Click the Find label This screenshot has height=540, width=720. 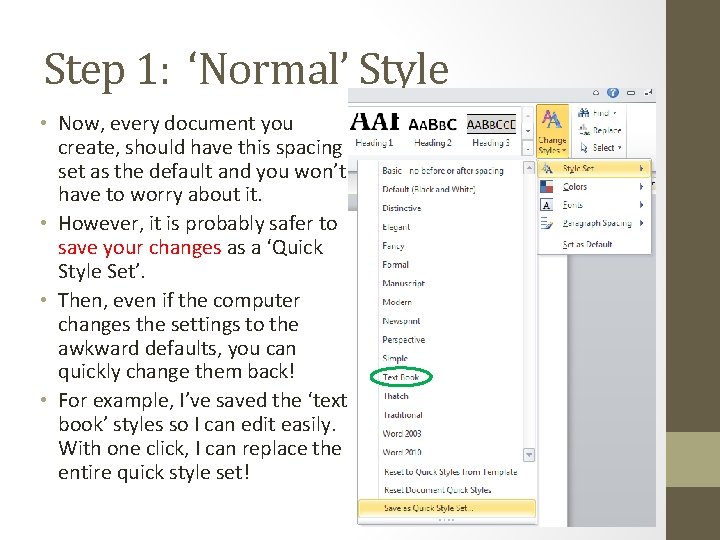tap(601, 113)
